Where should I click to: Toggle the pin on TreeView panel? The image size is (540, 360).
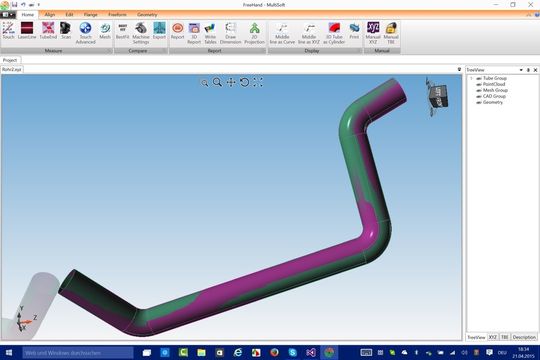point(528,70)
